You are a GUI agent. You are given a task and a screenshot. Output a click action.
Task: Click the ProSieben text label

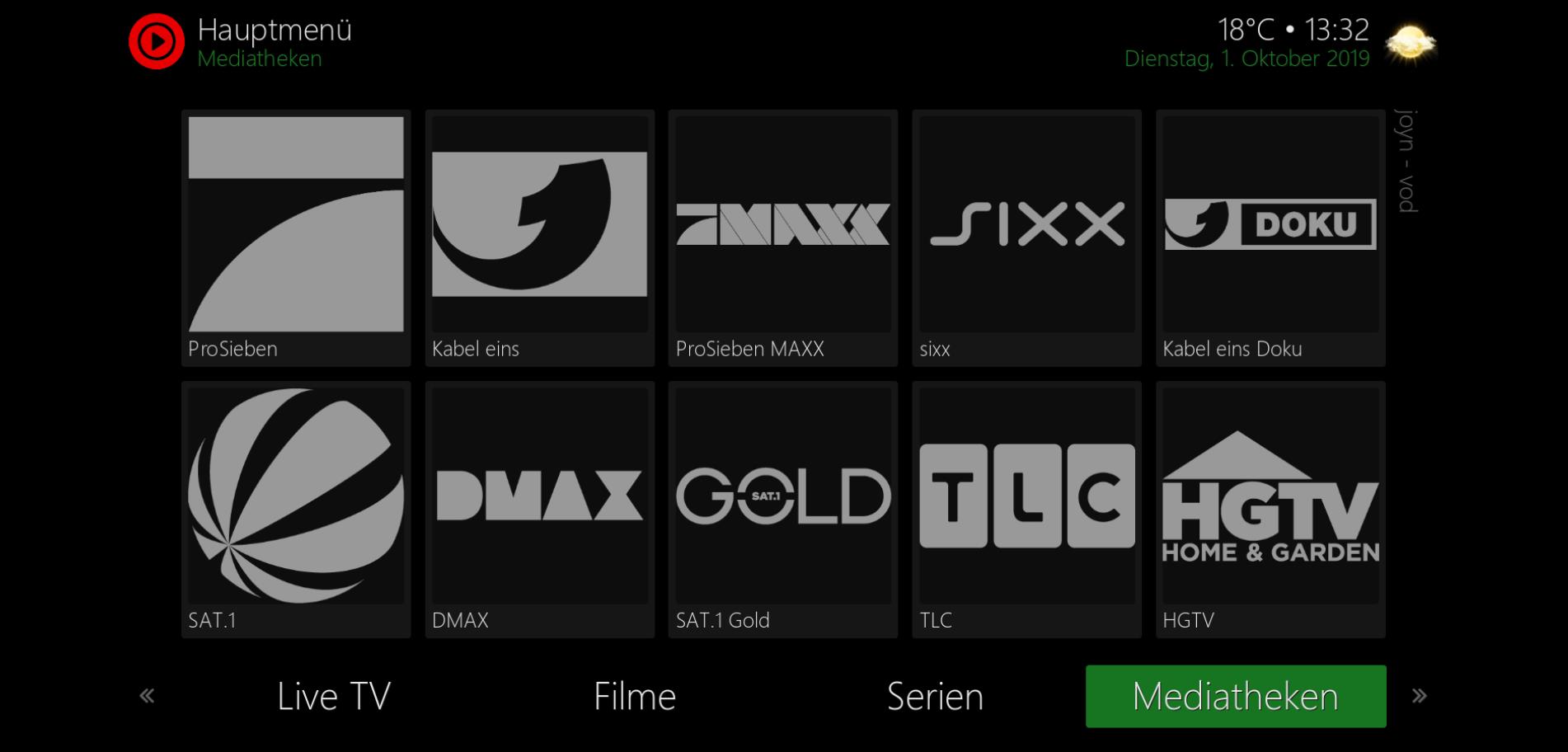pyautogui.click(x=232, y=349)
